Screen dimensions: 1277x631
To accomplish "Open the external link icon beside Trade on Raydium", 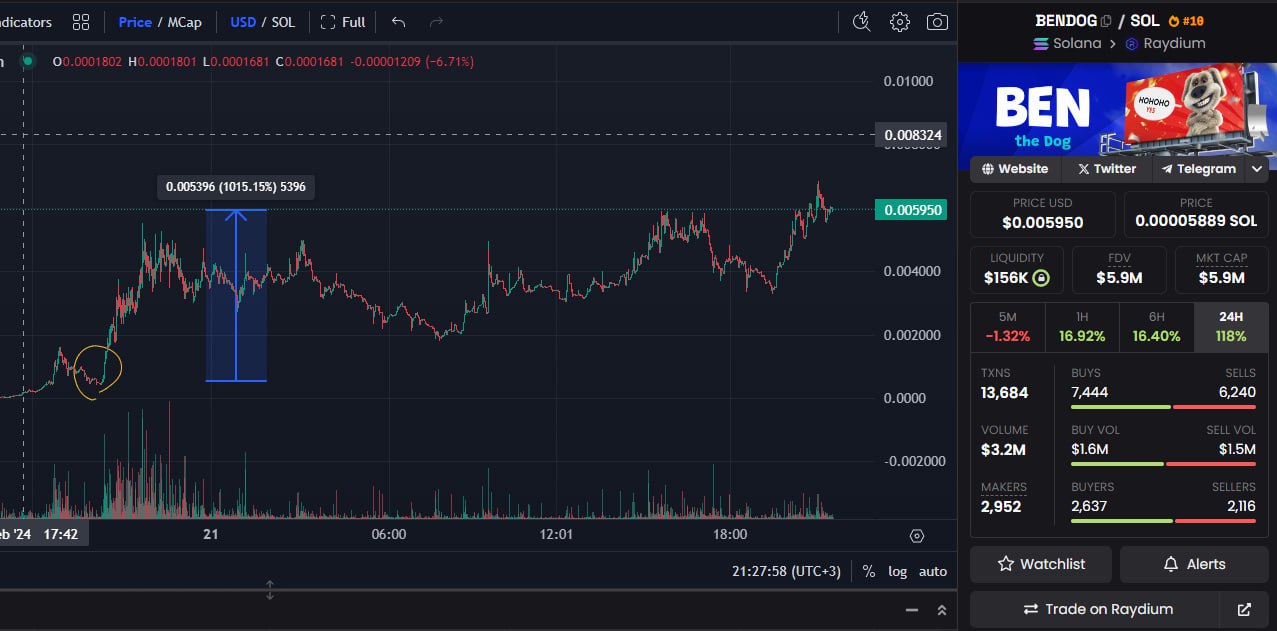I will click(x=1244, y=609).
